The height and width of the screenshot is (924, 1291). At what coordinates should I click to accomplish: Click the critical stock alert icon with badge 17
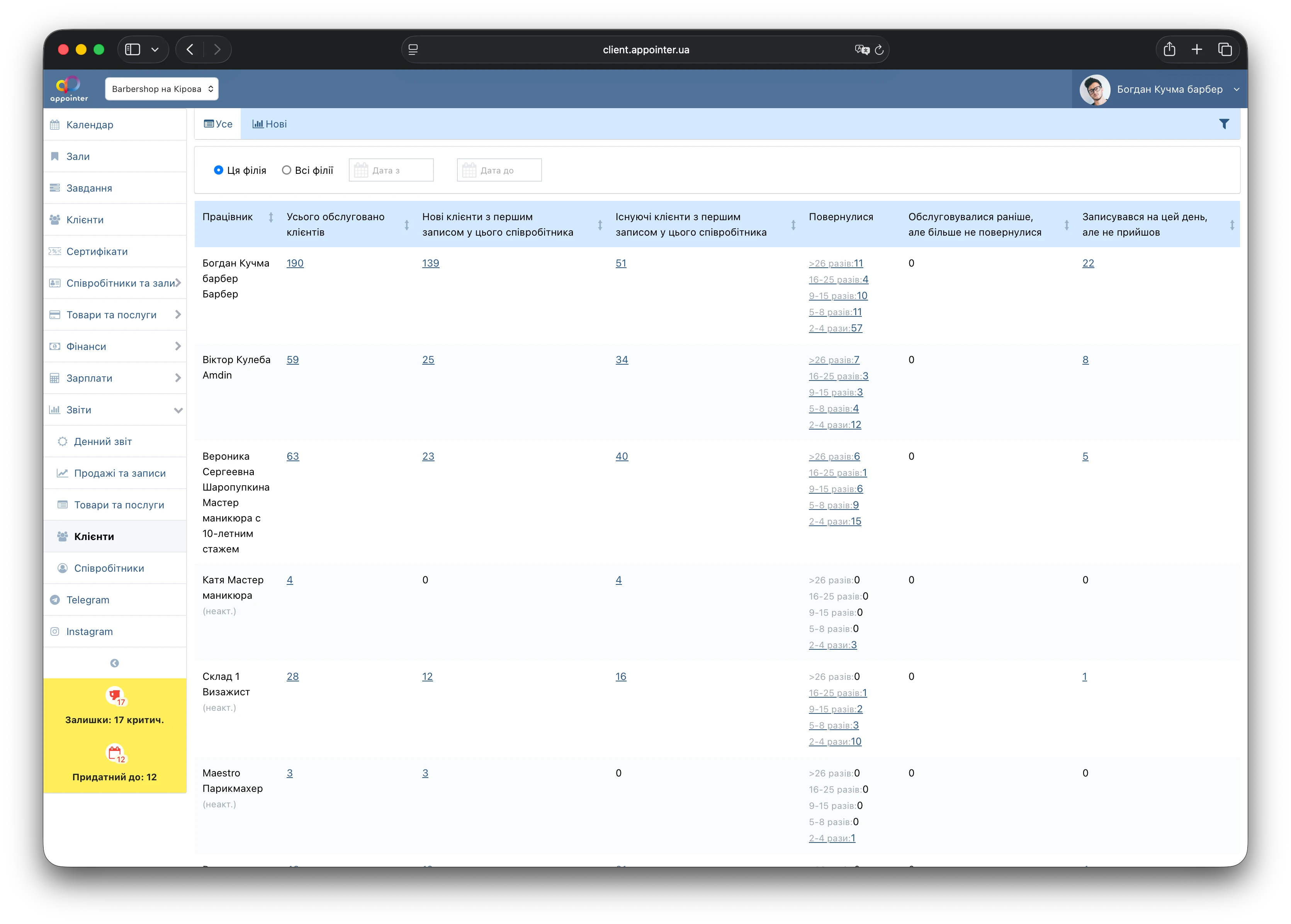pos(116,696)
